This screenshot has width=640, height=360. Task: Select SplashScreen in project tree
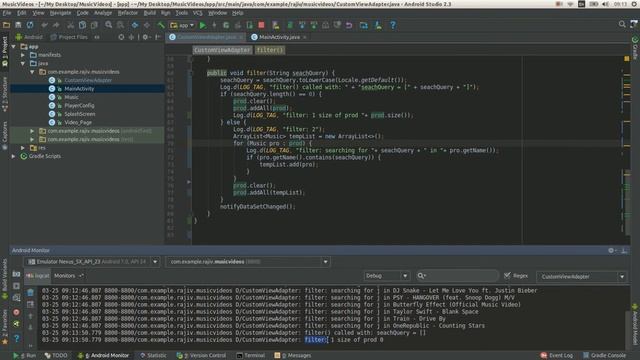coord(80,114)
